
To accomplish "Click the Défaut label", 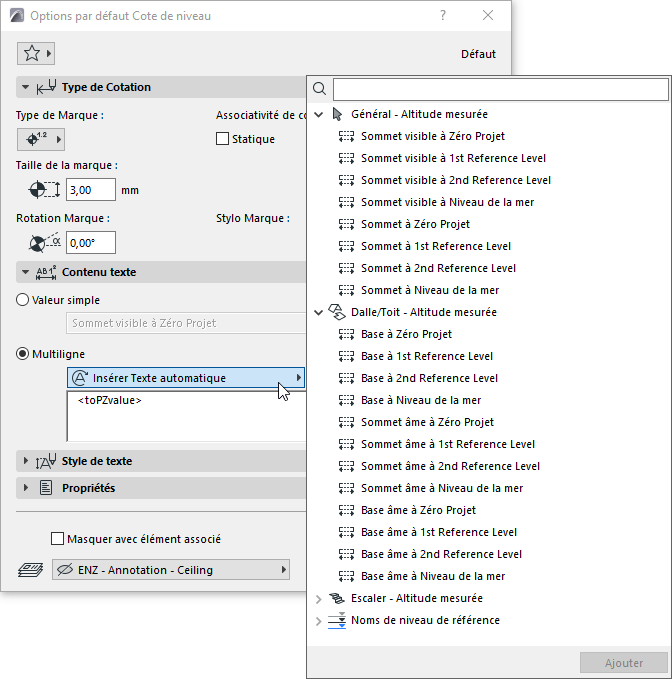I will click(x=478, y=54).
